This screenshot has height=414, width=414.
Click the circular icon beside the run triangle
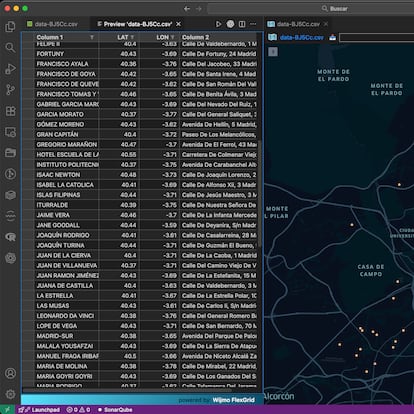230,24
